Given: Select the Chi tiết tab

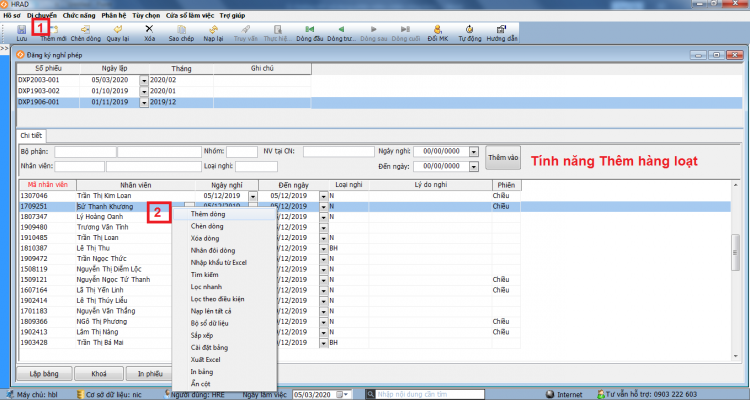Looking at the screenshot, I should click(x=31, y=135).
